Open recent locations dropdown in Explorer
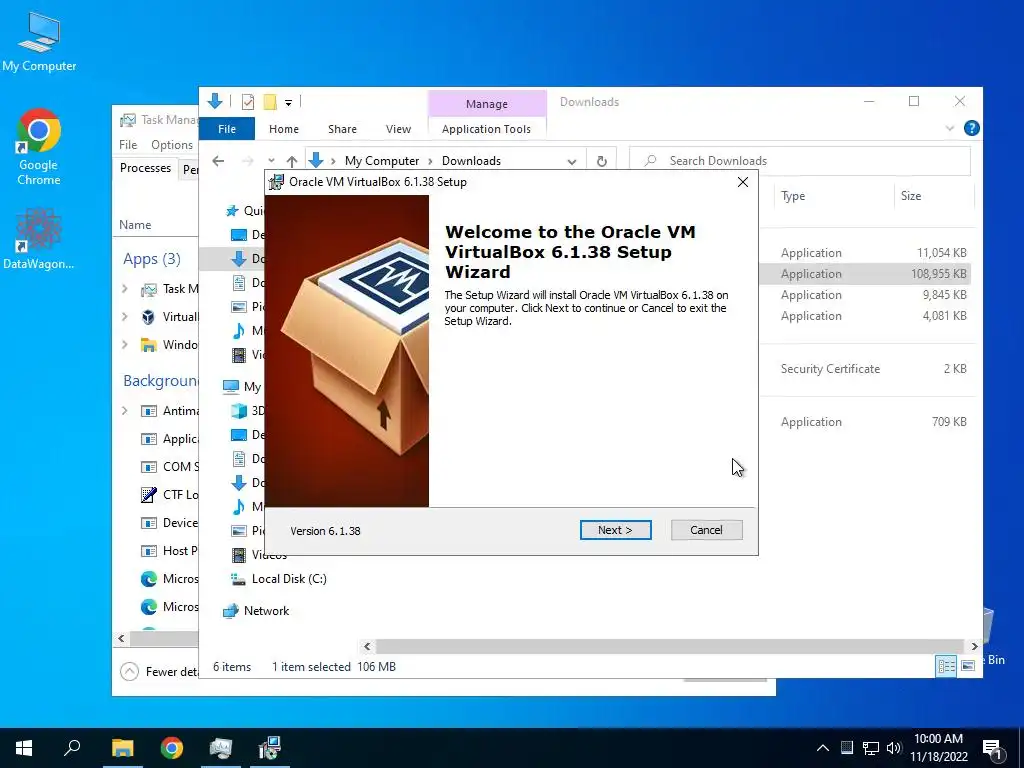Viewport: 1024px width, 768px height. coord(271,161)
